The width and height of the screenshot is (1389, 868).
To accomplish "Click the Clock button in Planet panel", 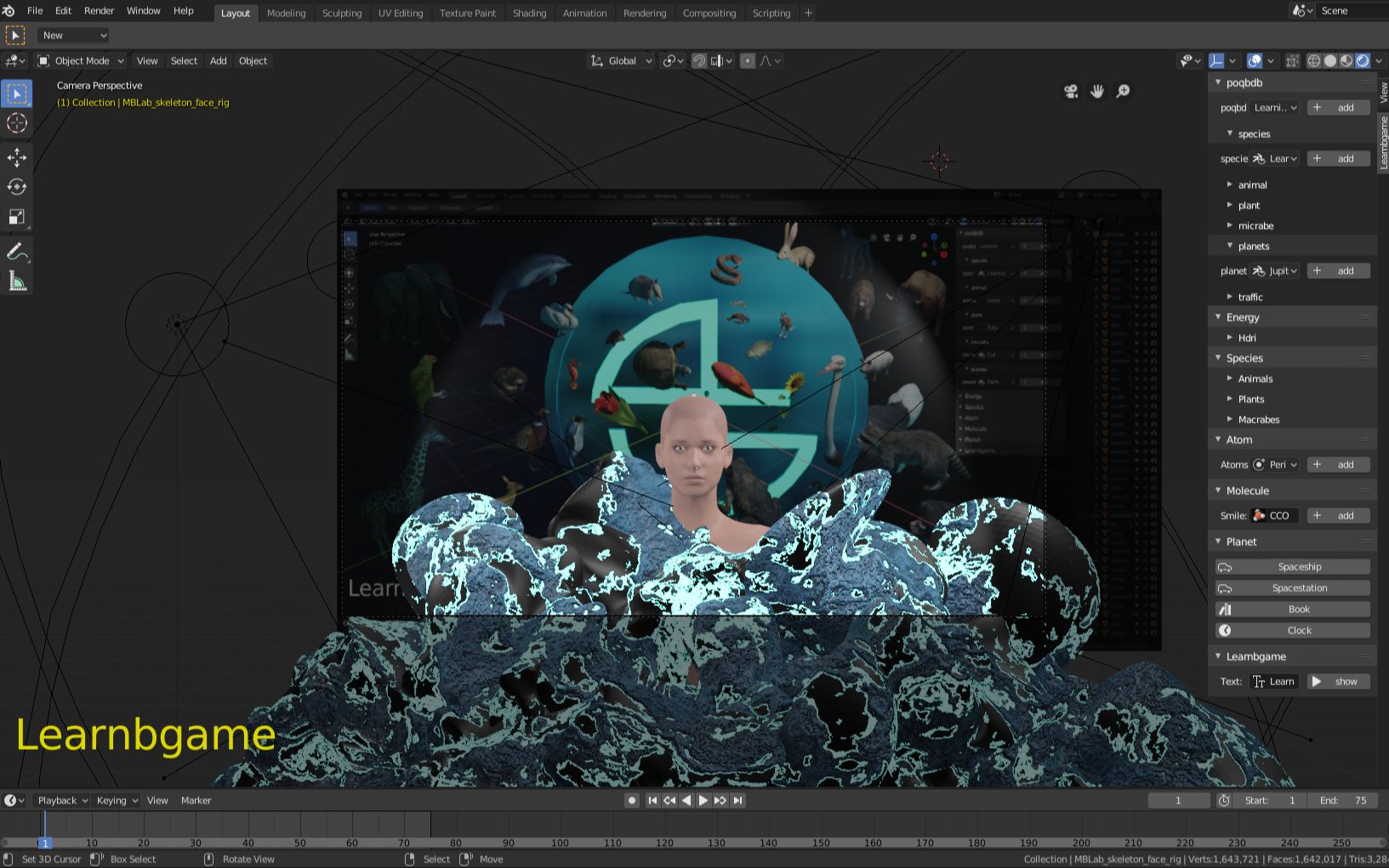I will 1292,631.
